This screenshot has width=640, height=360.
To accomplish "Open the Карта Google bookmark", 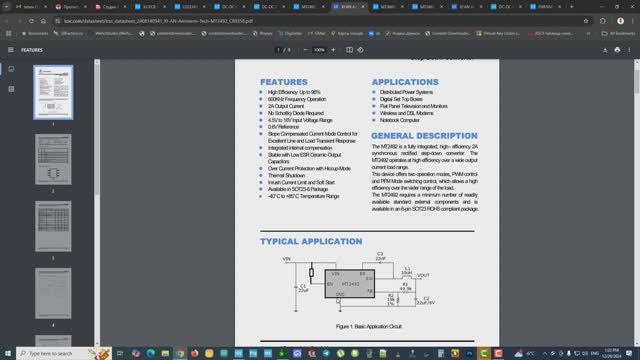I will point(347,33).
